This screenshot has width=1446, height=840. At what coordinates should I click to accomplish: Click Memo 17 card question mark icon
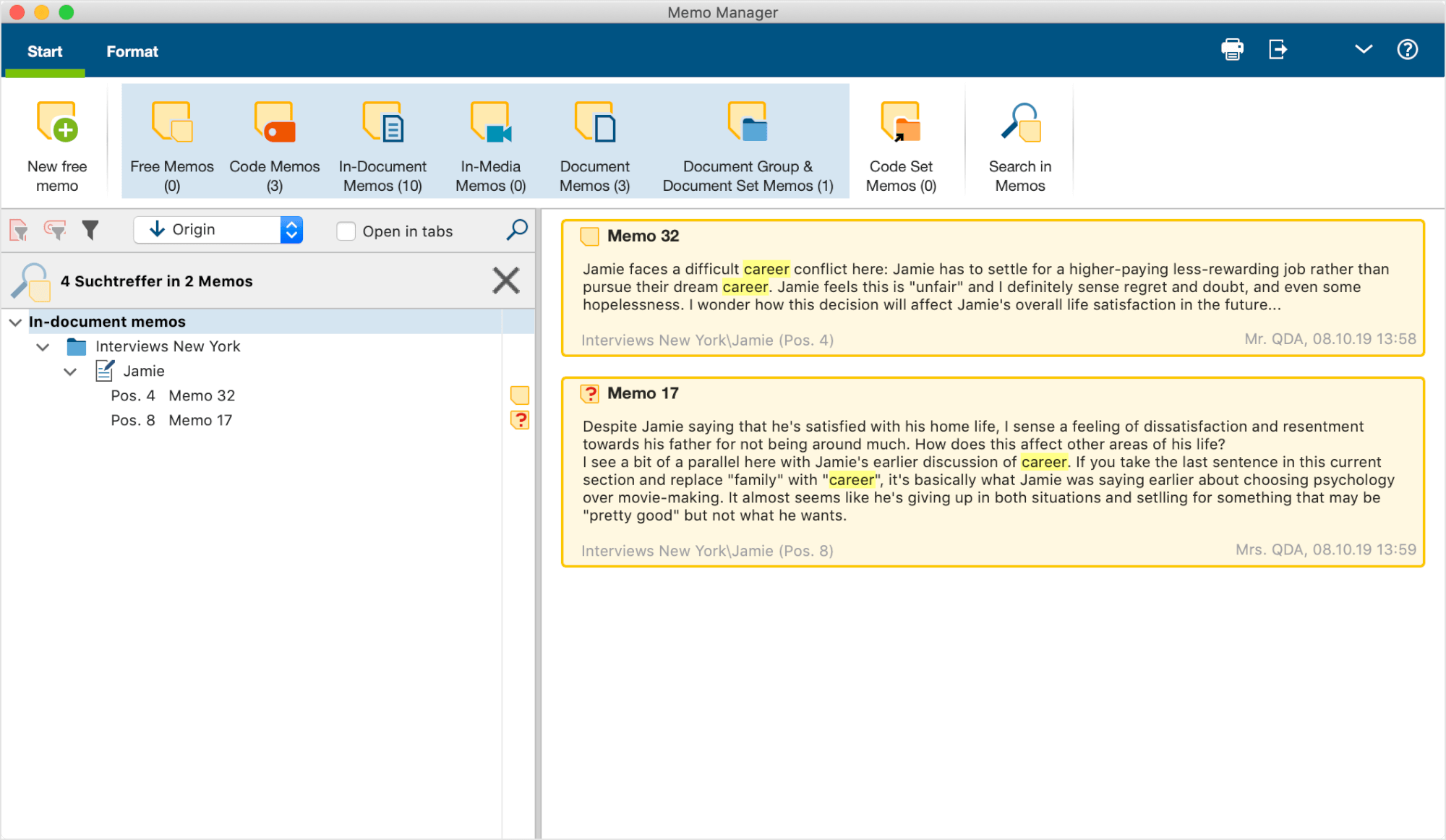590,394
